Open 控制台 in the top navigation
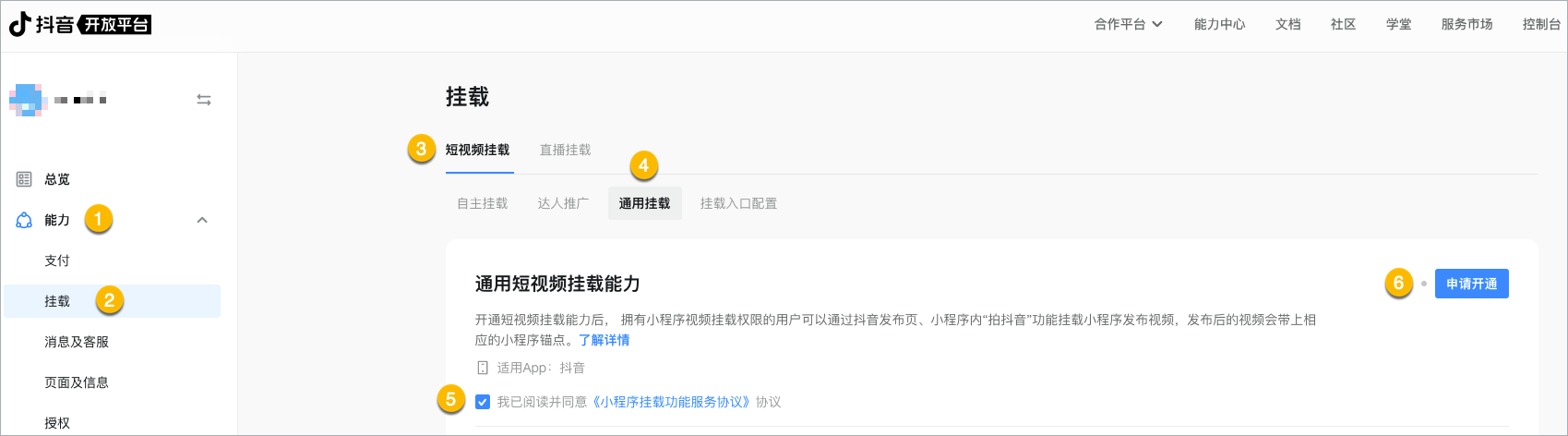 click(x=1541, y=24)
